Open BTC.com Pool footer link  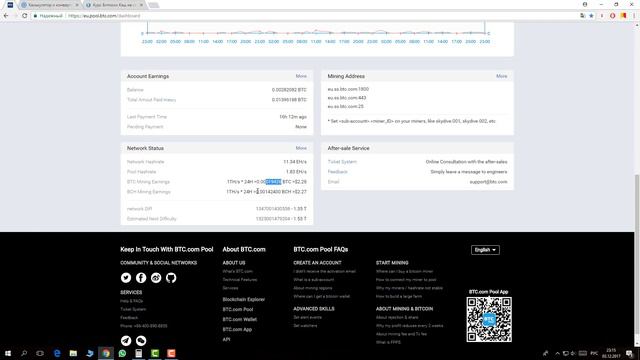(238, 309)
